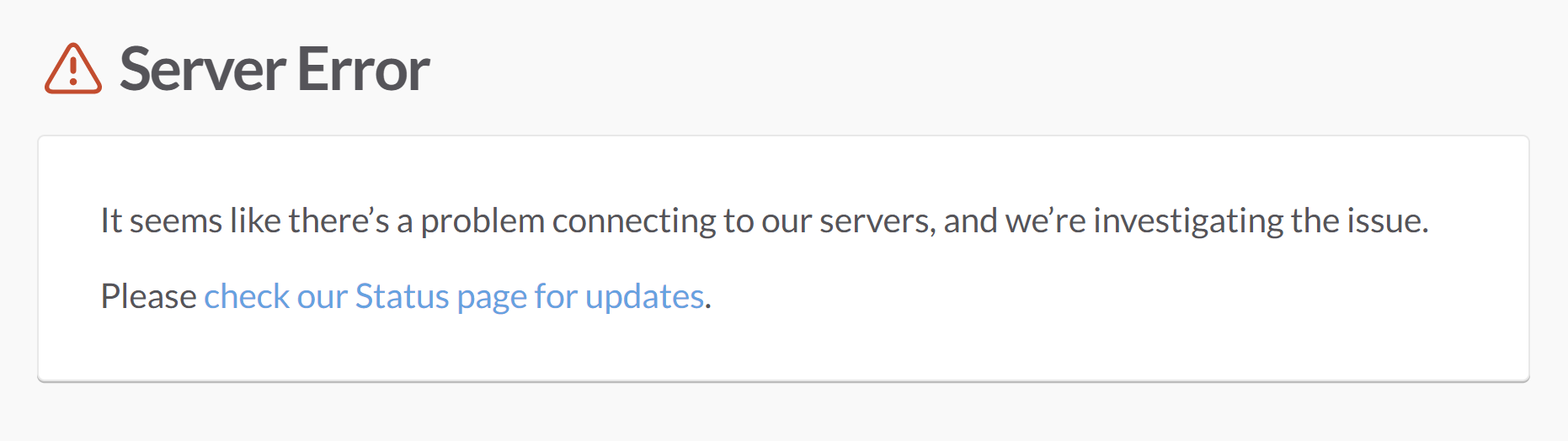Click "check our" at the link's start
The height and width of the screenshot is (441, 1568).
[x=275, y=296]
